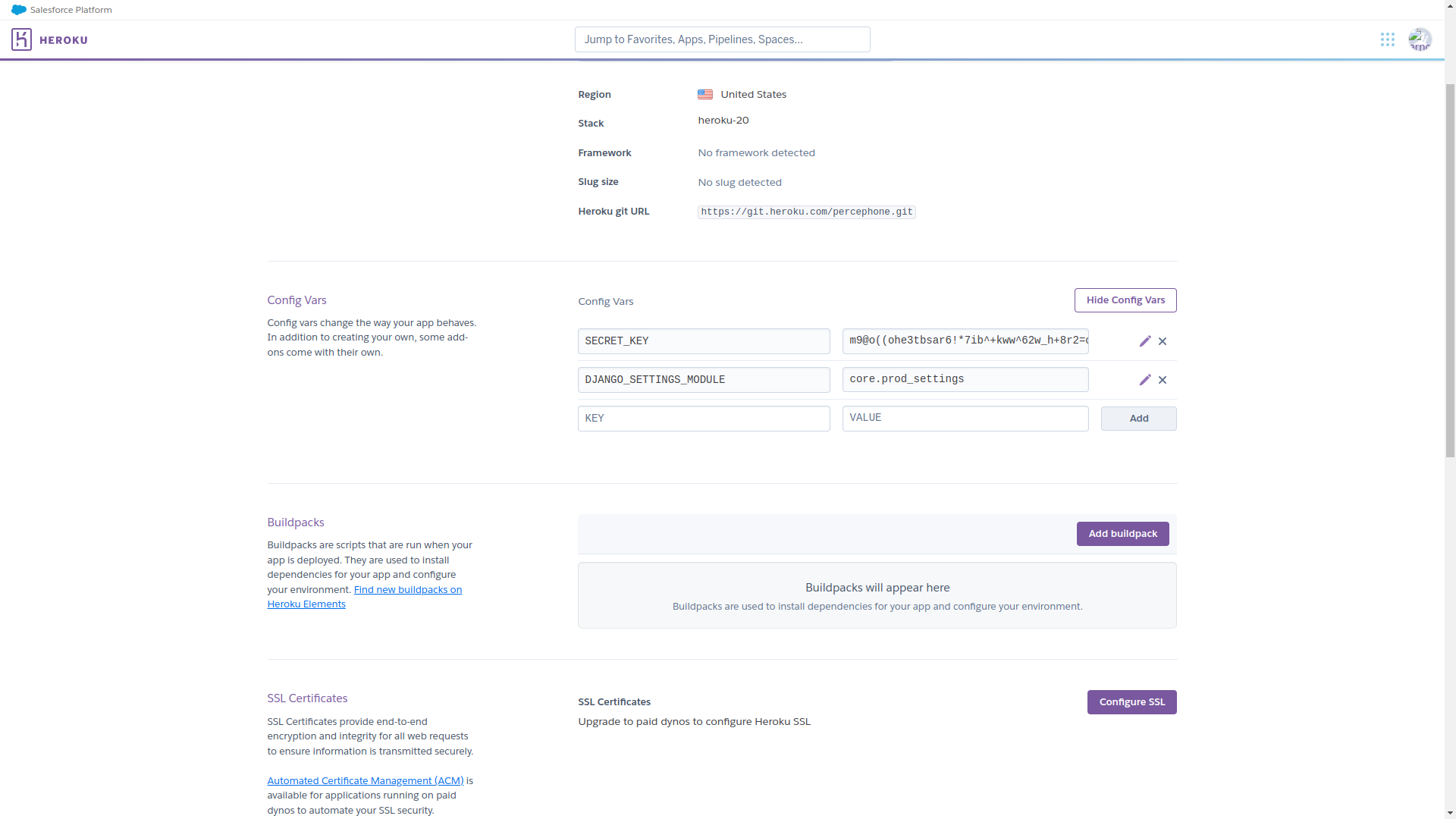Screen dimensions: 1456x819
Task: Open Find new buildpacks on Heroku Elements link
Action: click(x=407, y=590)
